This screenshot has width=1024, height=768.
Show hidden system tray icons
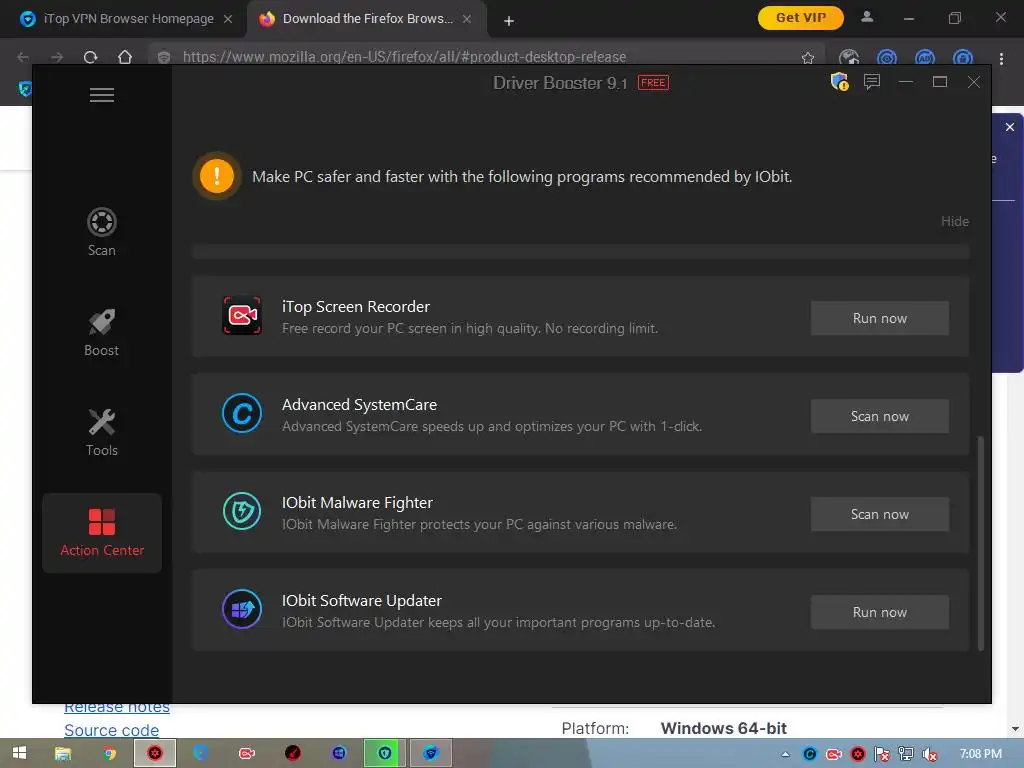click(x=786, y=754)
